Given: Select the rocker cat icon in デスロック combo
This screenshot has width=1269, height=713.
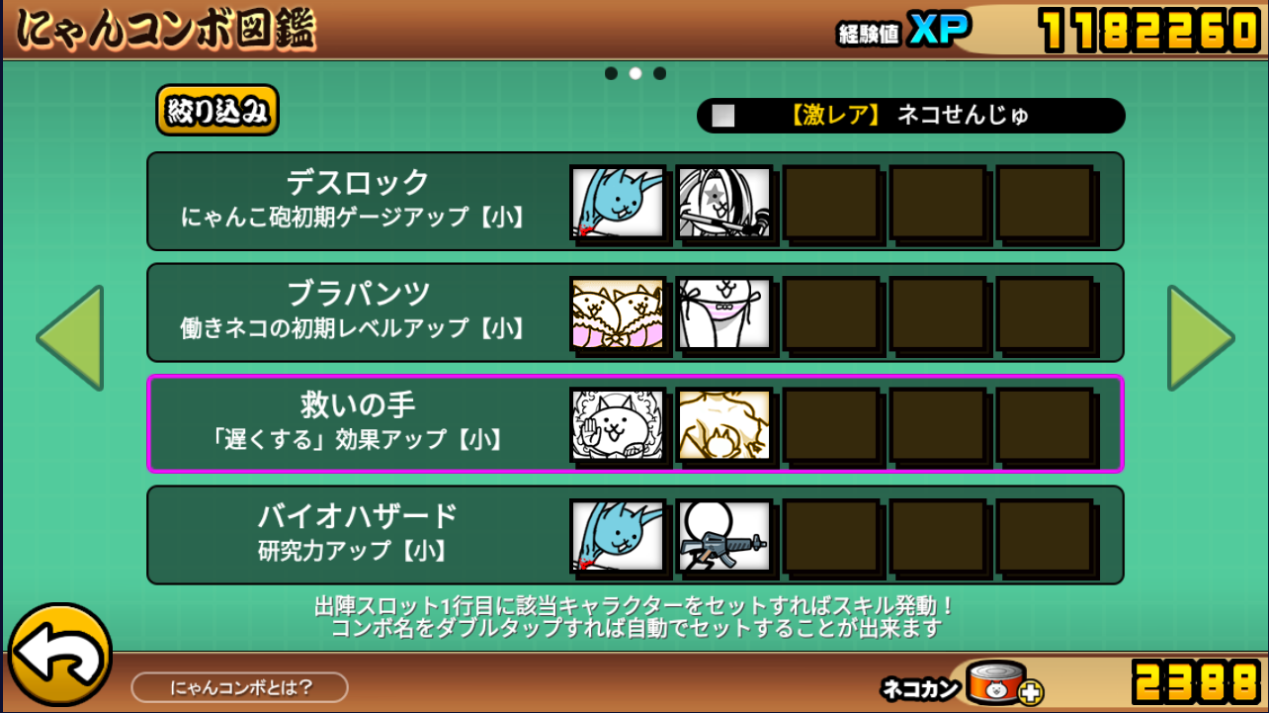Looking at the screenshot, I should click(725, 202).
